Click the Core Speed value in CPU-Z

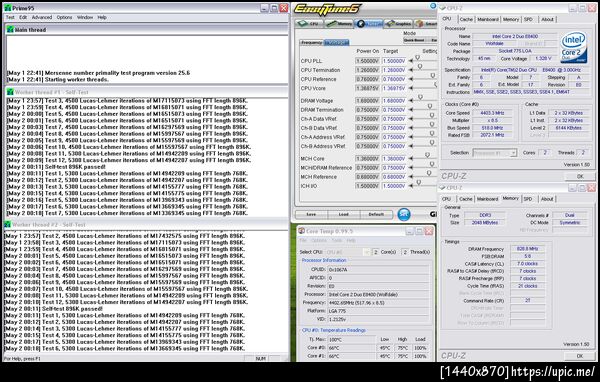492,113
